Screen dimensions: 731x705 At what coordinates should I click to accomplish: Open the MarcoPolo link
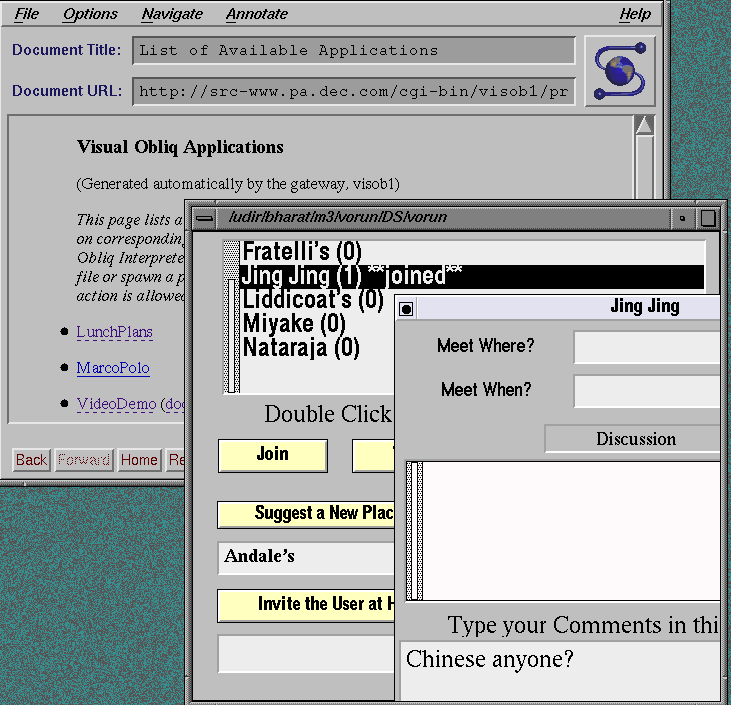tap(113, 368)
